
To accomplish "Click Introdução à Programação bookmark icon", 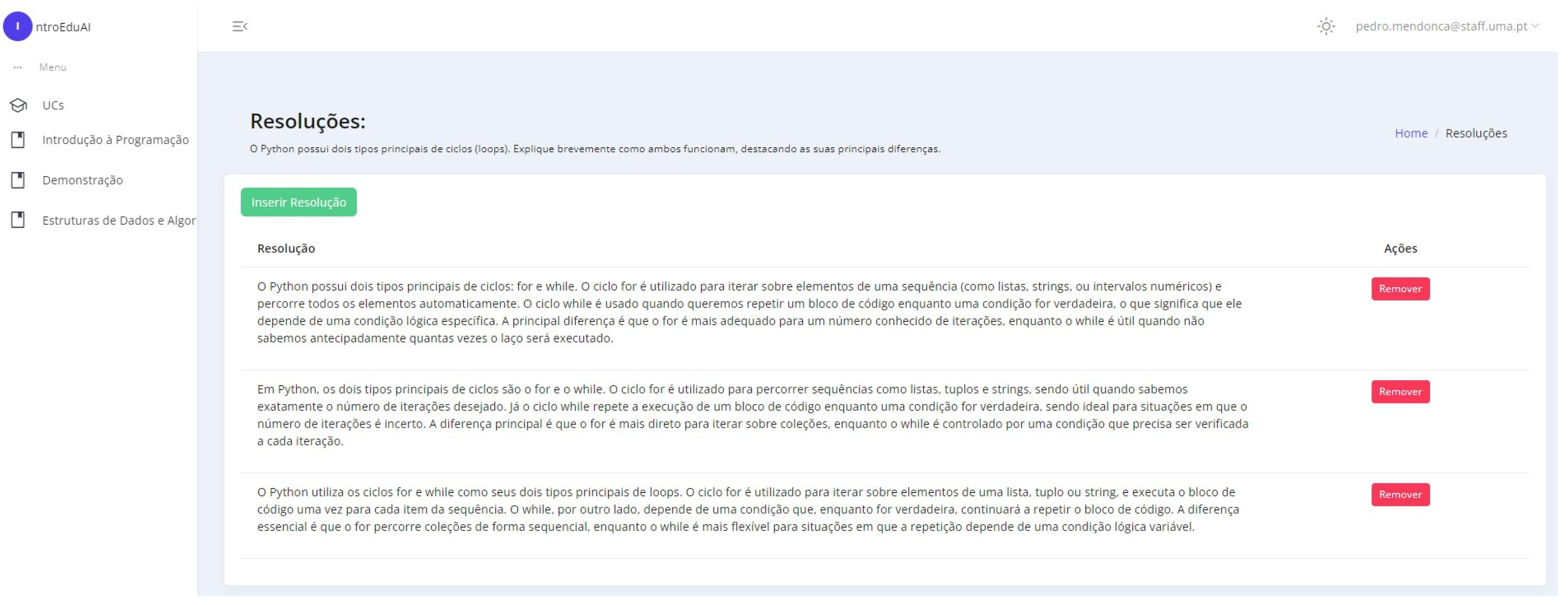I will (18, 140).
